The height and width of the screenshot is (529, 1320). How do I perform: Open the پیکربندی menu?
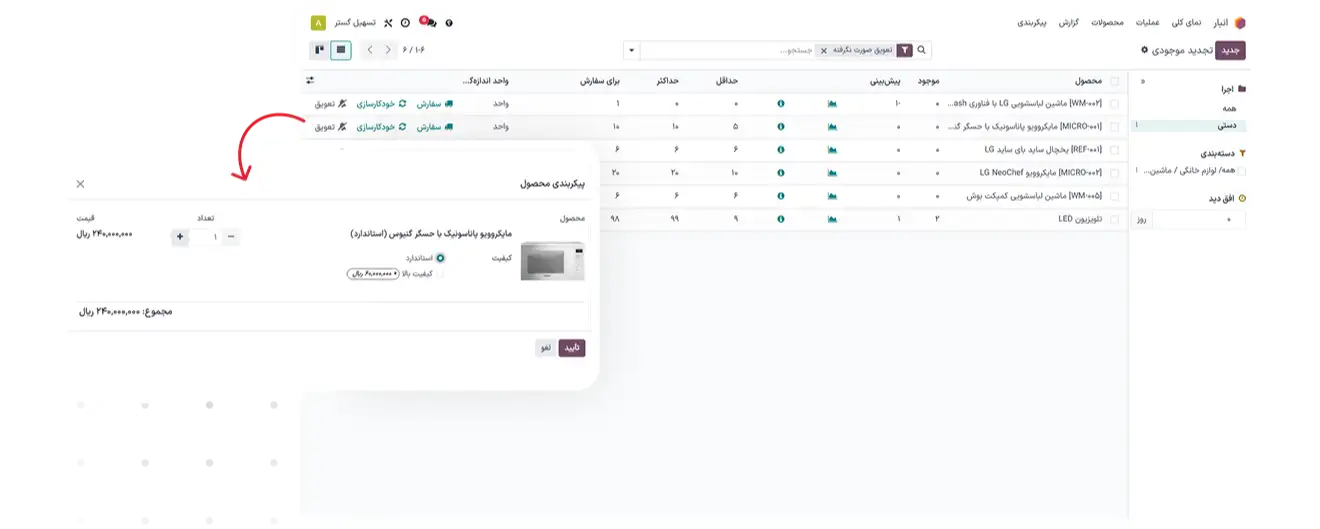pyautogui.click(x=1031, y=22)
